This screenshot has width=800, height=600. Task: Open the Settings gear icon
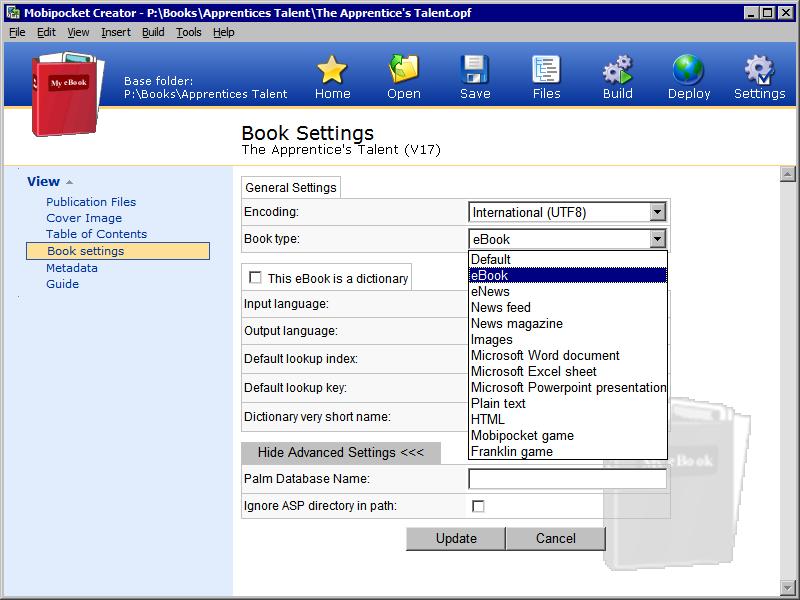click(759, 69)
